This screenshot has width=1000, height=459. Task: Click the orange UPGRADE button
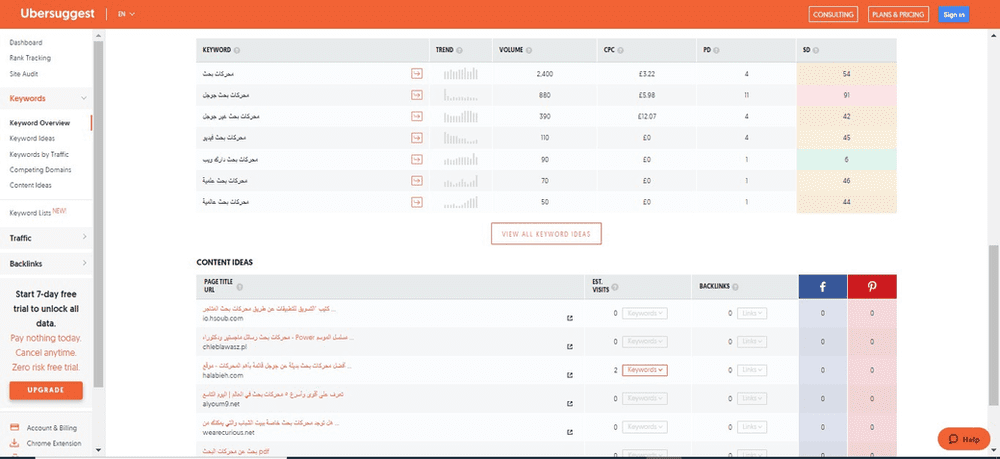tap(46, 390)
